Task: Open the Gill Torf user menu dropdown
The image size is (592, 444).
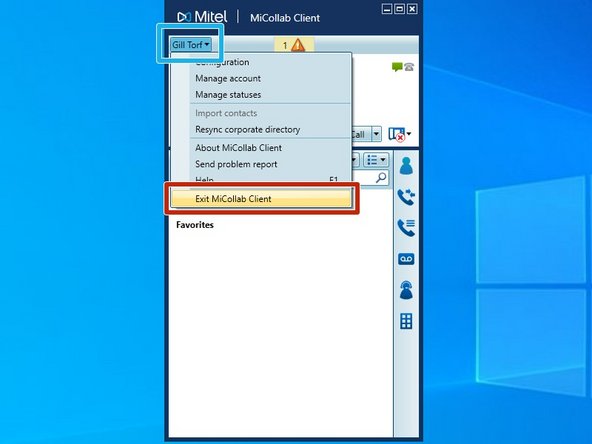Action: [191, 45]
